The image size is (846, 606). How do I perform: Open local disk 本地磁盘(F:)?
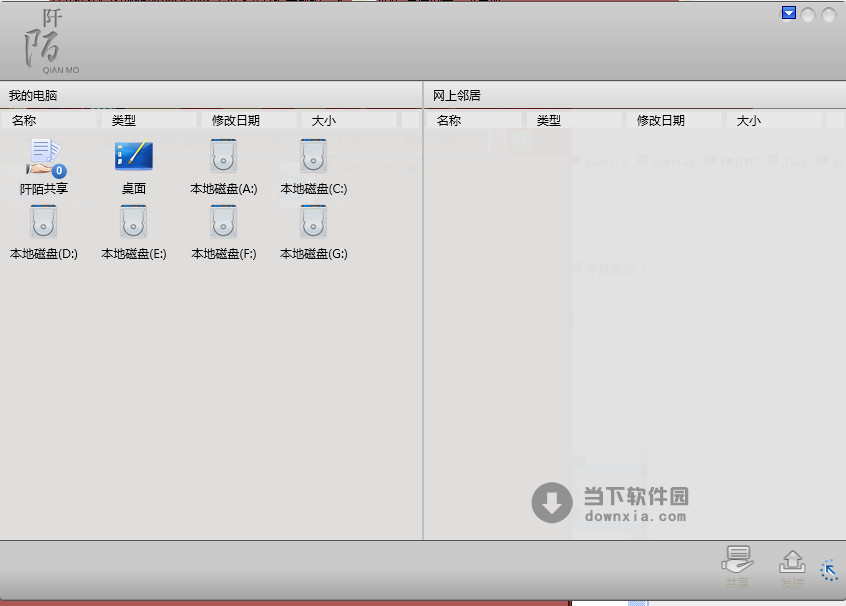(224, 223)
